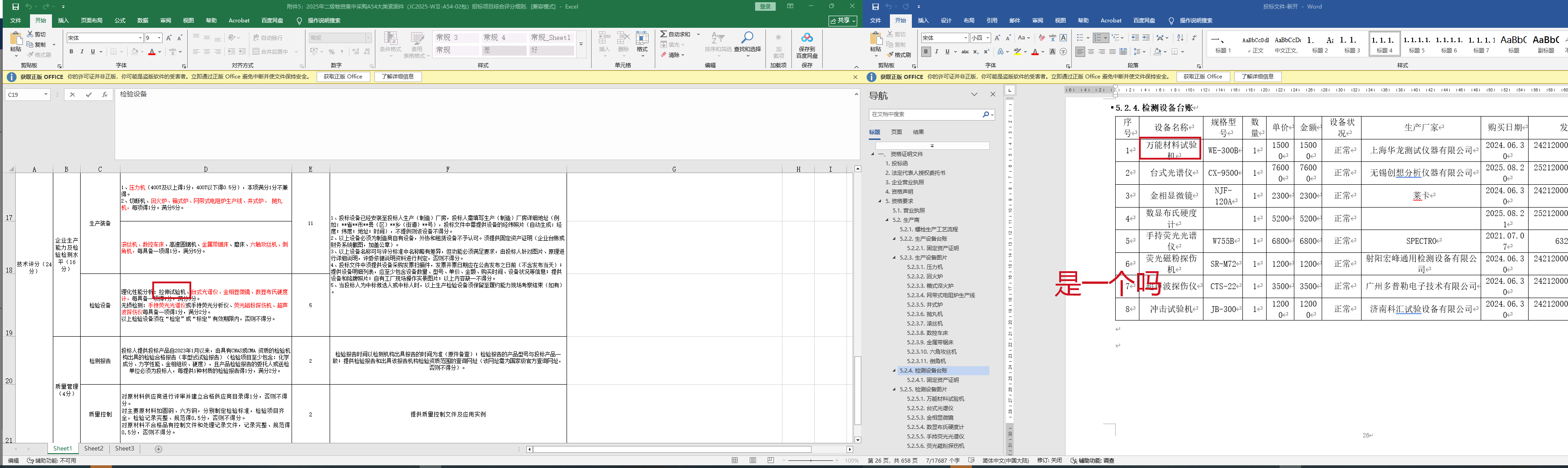Click Word's Format Painter brush icon
Screen dimensions: 1568x468
890,55
